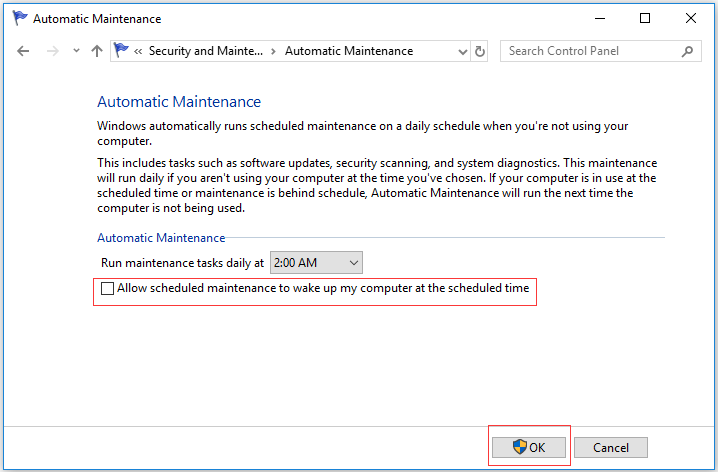
Task: Open the recent locations chevron
Action: point(76,51)
